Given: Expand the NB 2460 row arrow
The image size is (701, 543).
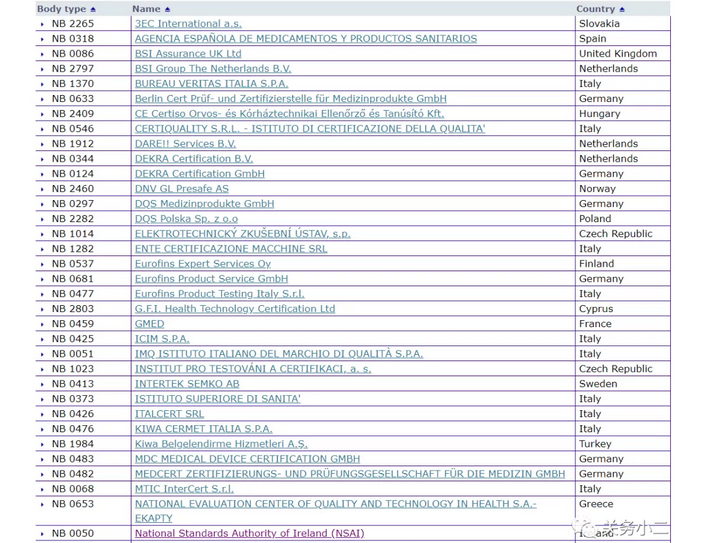Looking at the screenshot, I should (x=42, y=189).
